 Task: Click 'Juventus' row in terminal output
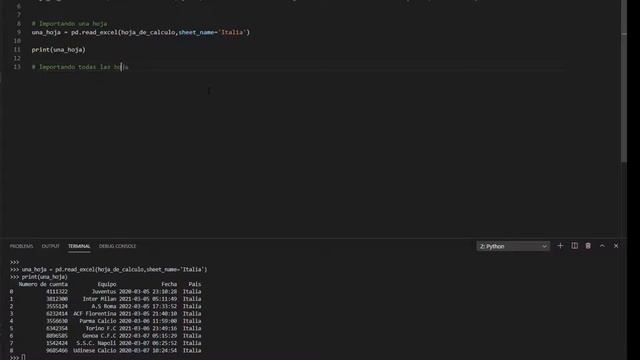click(x=105, y=291)
